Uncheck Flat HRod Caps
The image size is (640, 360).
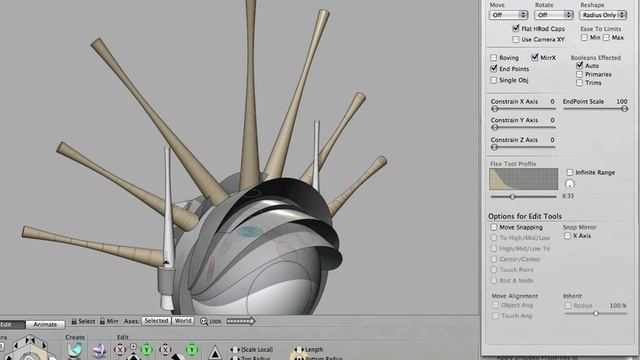tap(516, 29)
